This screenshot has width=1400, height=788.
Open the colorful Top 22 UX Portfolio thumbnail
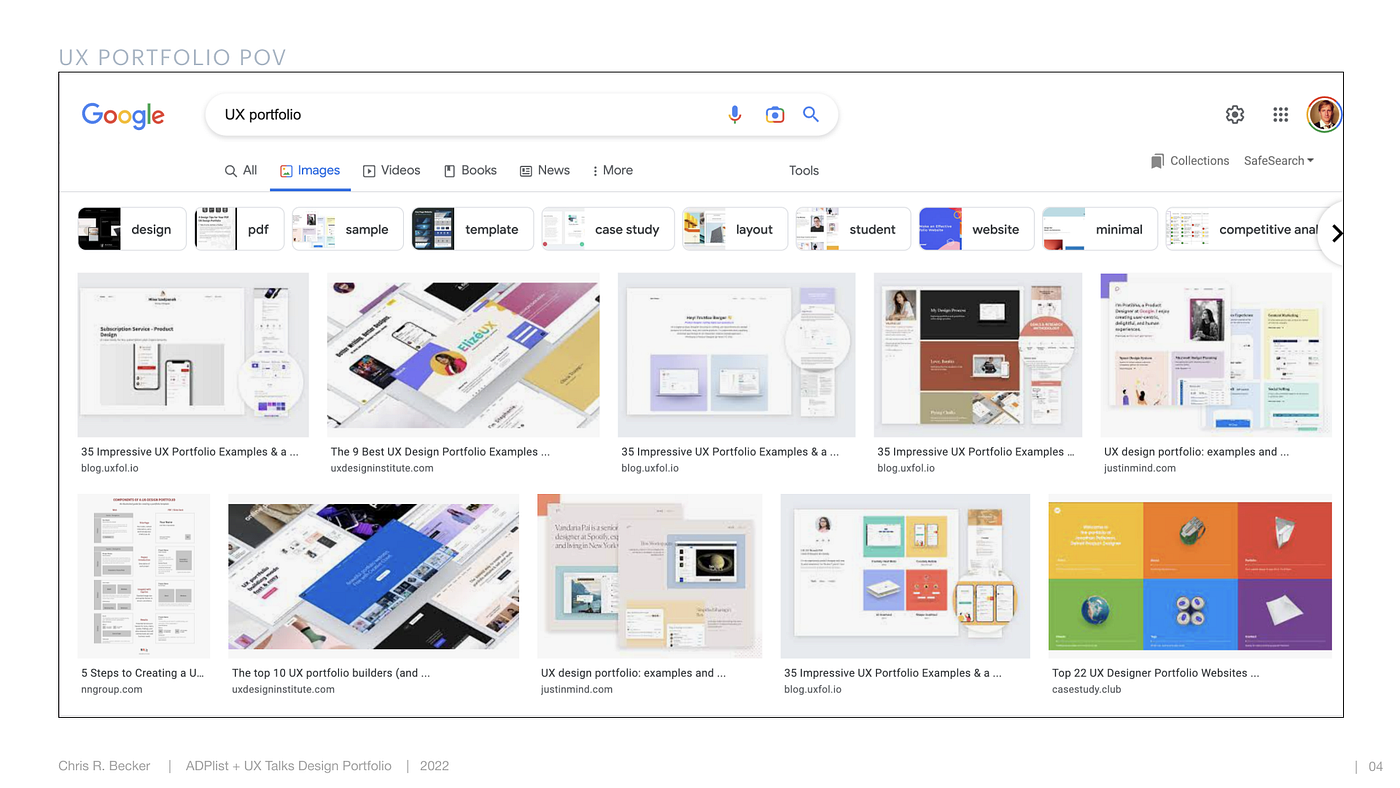(1189, 576)
